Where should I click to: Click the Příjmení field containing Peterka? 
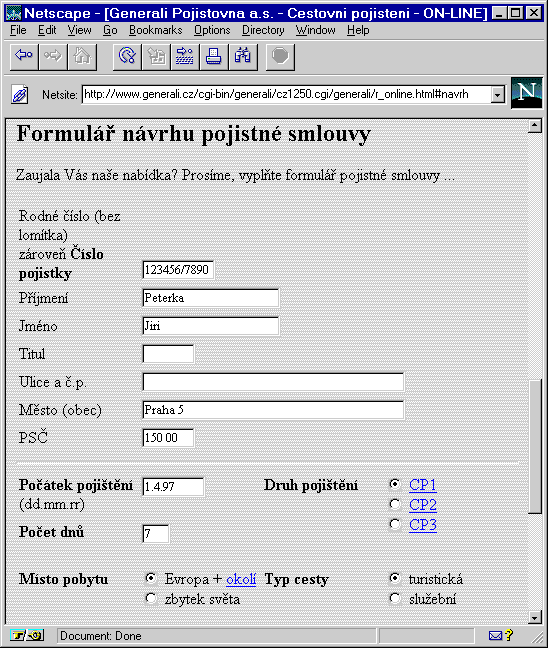pyautogui.click(x=211, y=298)
